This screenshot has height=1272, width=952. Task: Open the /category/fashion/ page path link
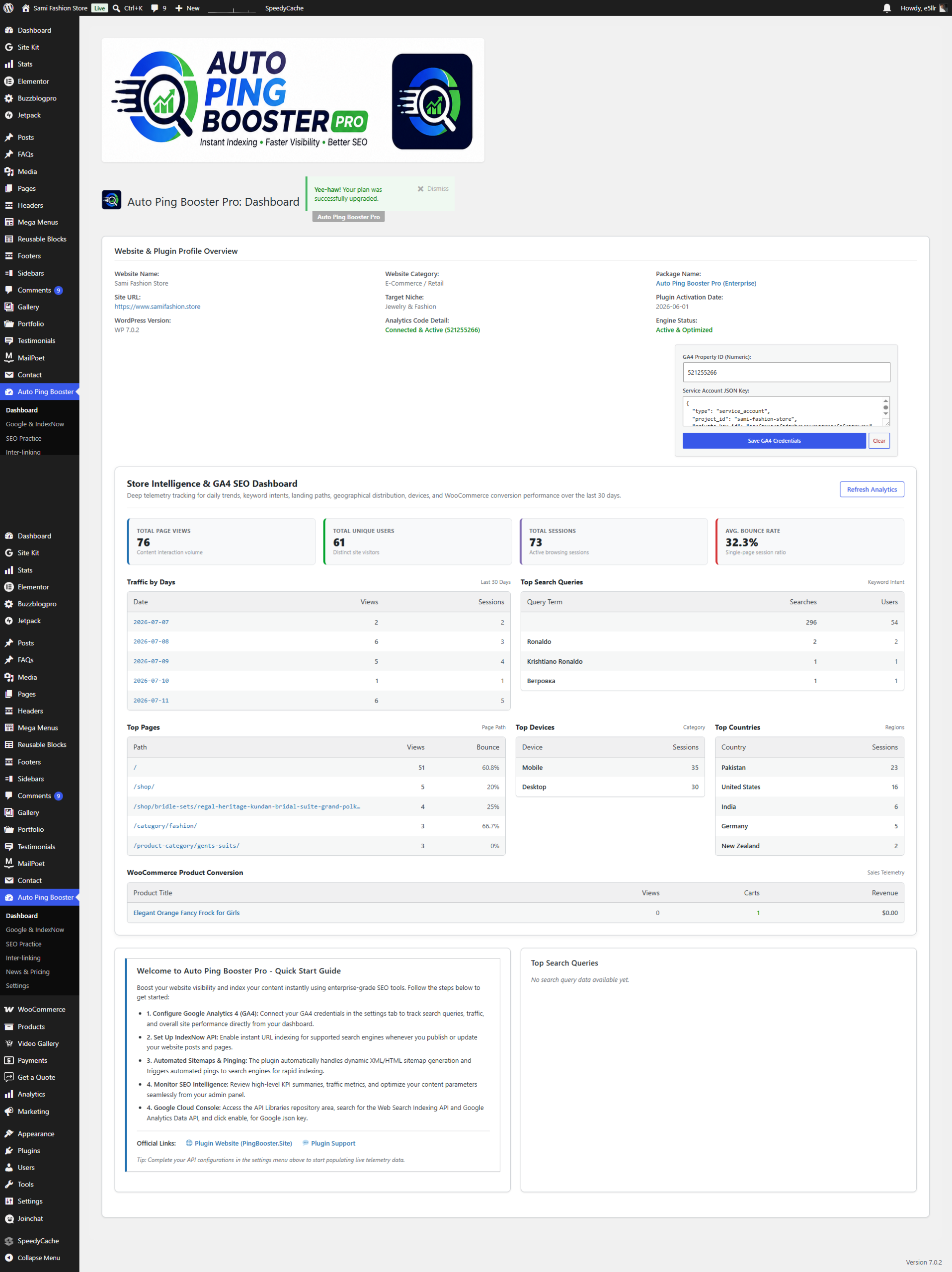tap(165, 826)
